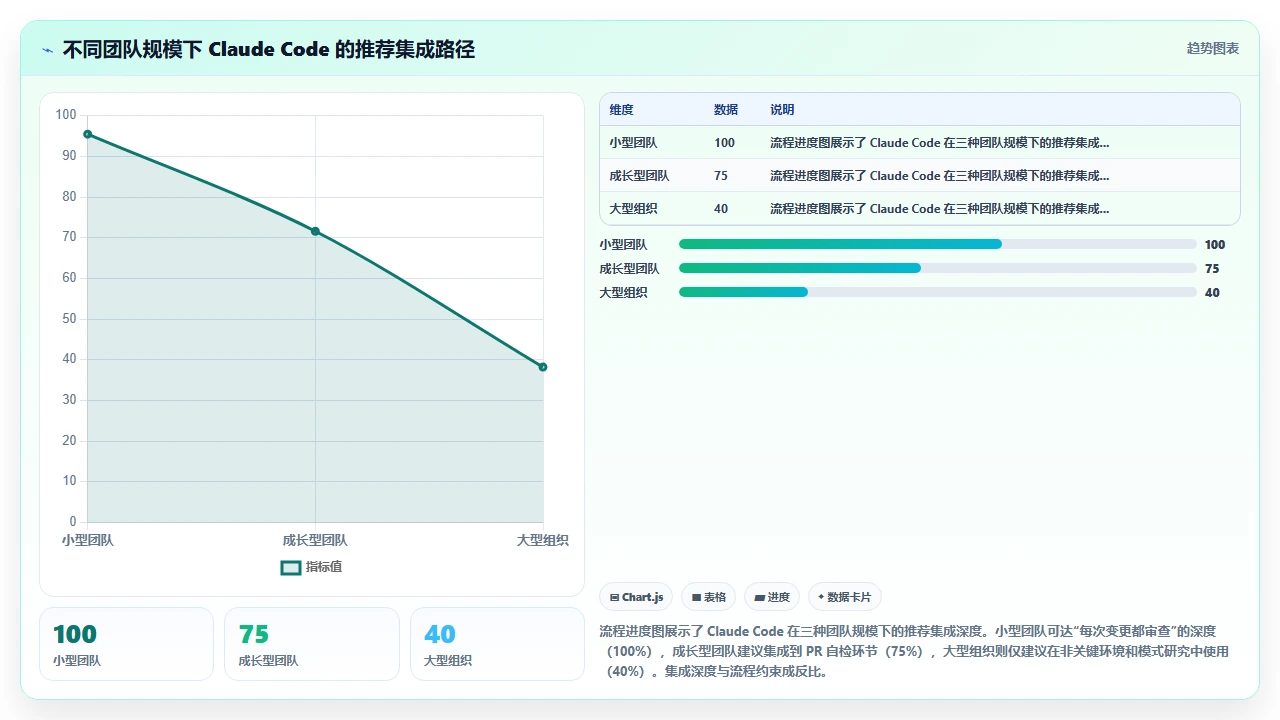
Task: Click the 大型组织 x-axis label
Action: [x=543, y=540]
